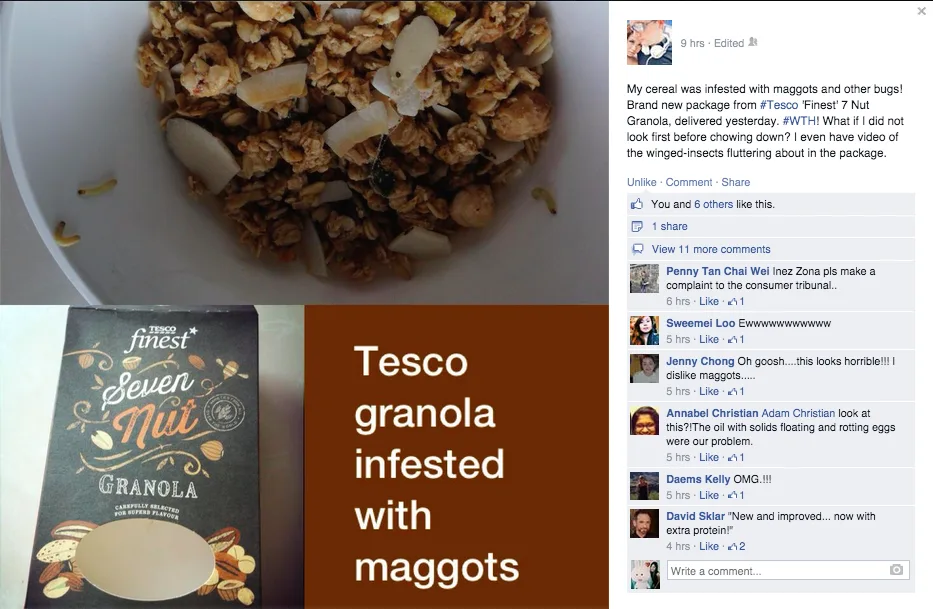This screenshot has width=933, height=609.
Task: Click the Comment action under the post
Action: tap(688, 182)
